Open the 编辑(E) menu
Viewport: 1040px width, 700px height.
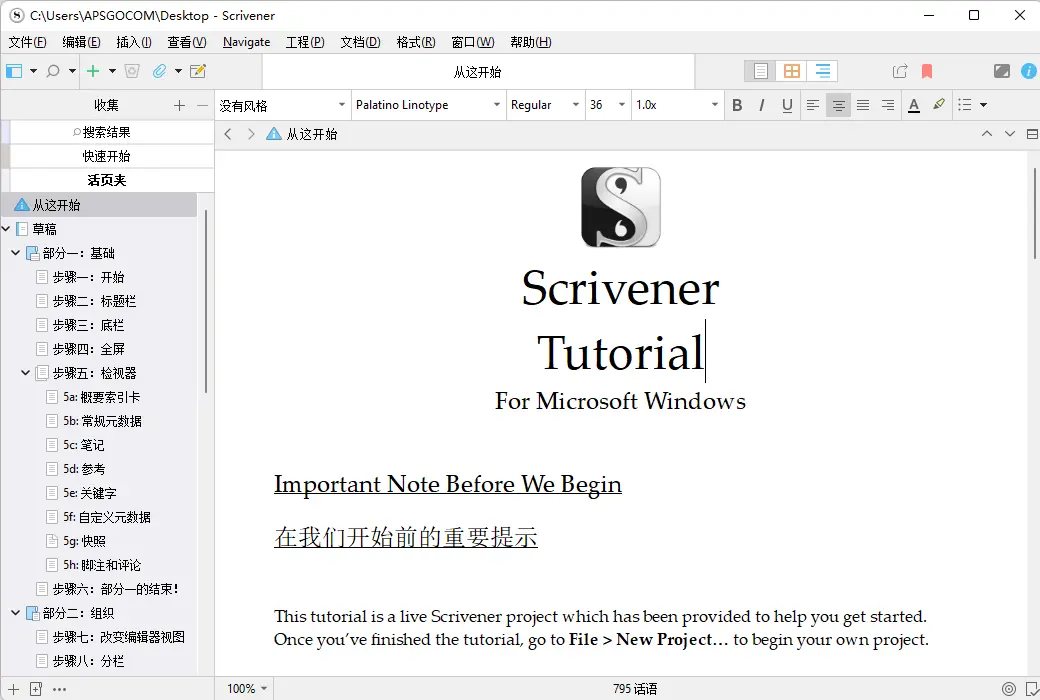(81, 42)
